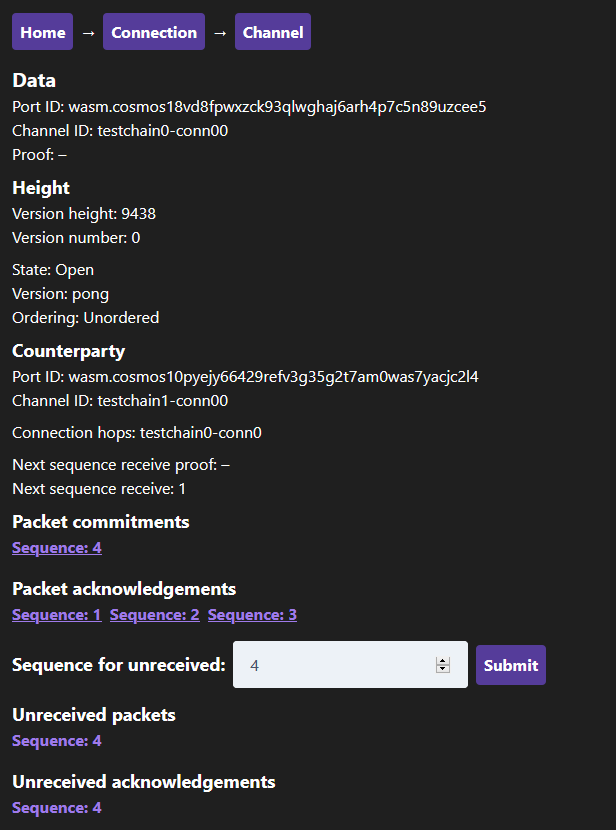The height and width of the screenshot is (830, 616).
Task: Select the Channel breadcrumb button
Action: [273, 32]
